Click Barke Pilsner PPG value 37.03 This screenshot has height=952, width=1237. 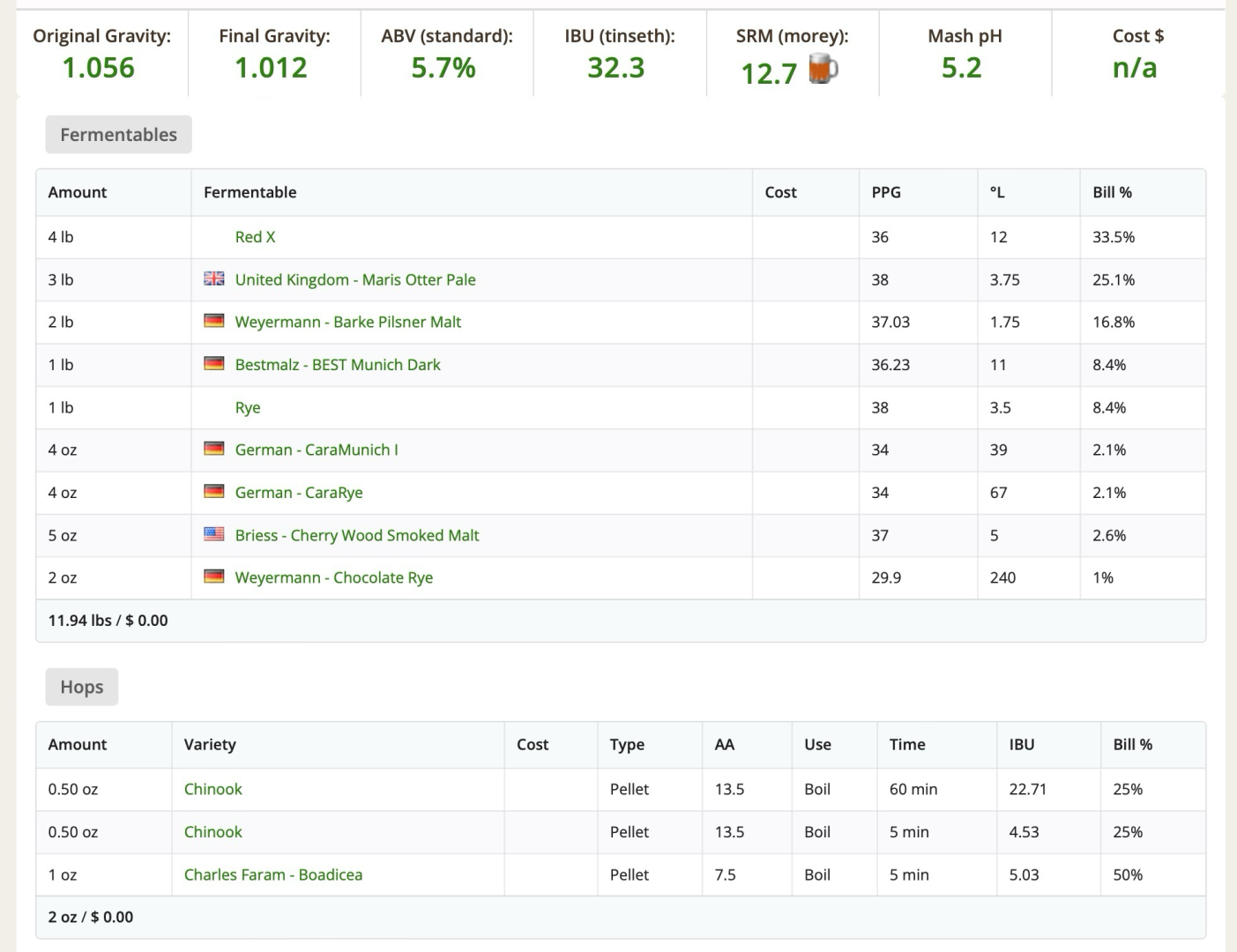(890, 322)
